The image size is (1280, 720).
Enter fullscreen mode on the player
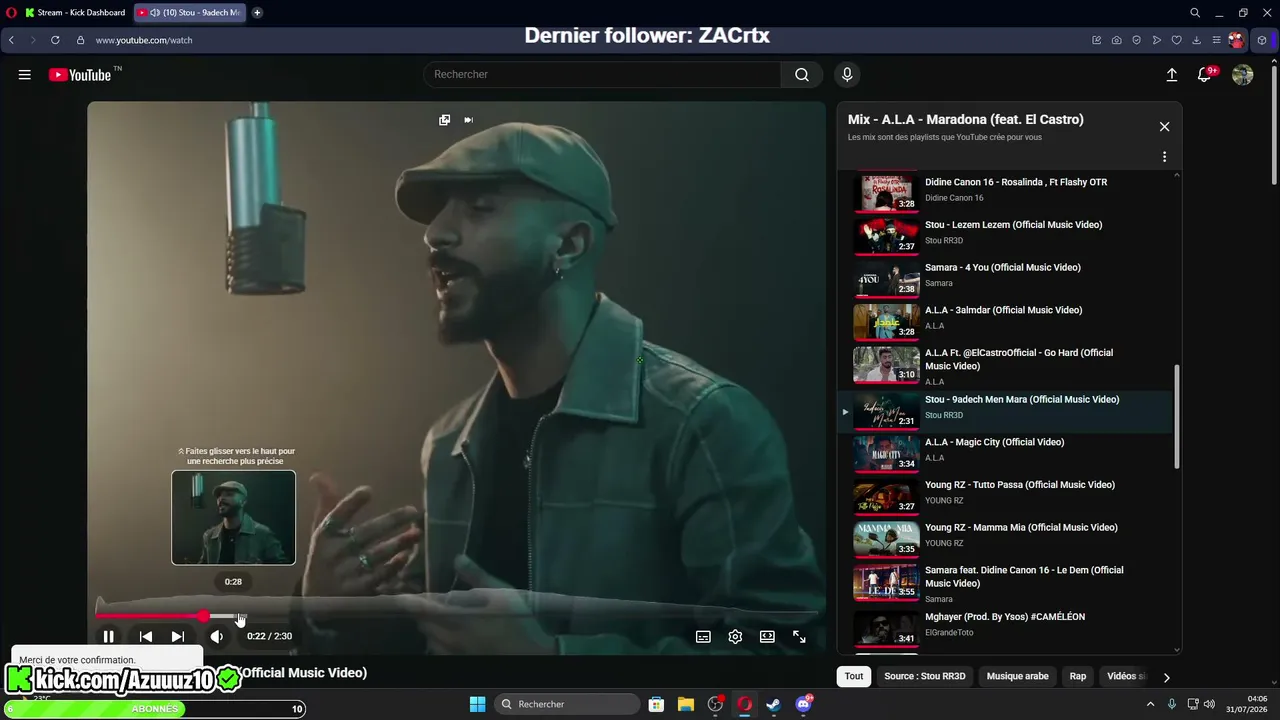tap(799, 636)
